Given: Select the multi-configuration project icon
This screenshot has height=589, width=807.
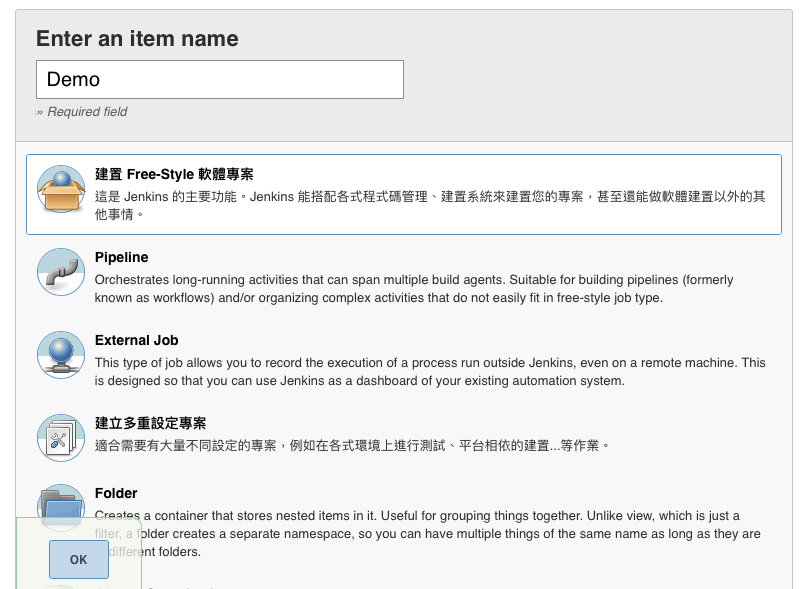Looking at the screenshot, I should 61,438.
